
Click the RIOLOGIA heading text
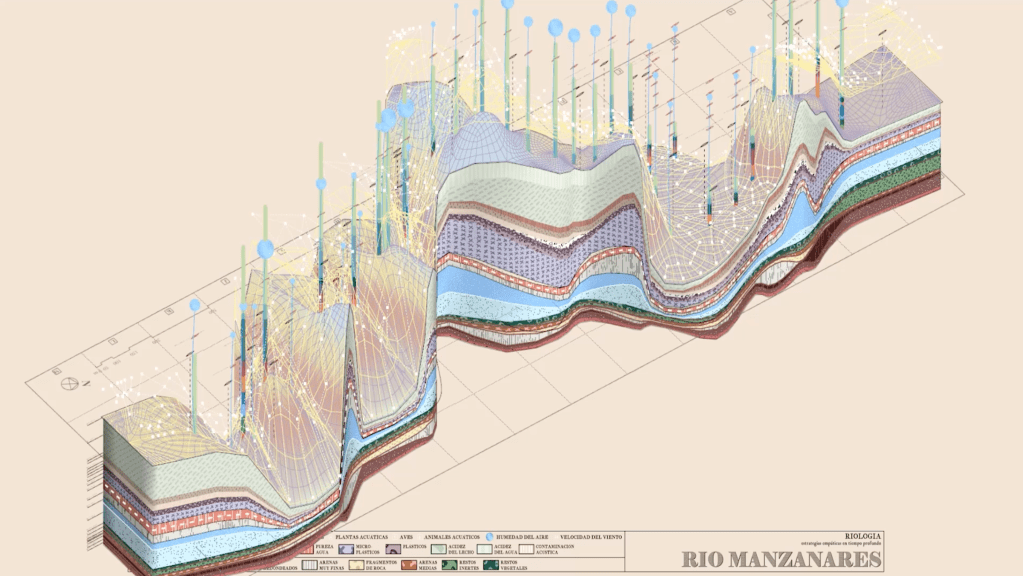863,536
